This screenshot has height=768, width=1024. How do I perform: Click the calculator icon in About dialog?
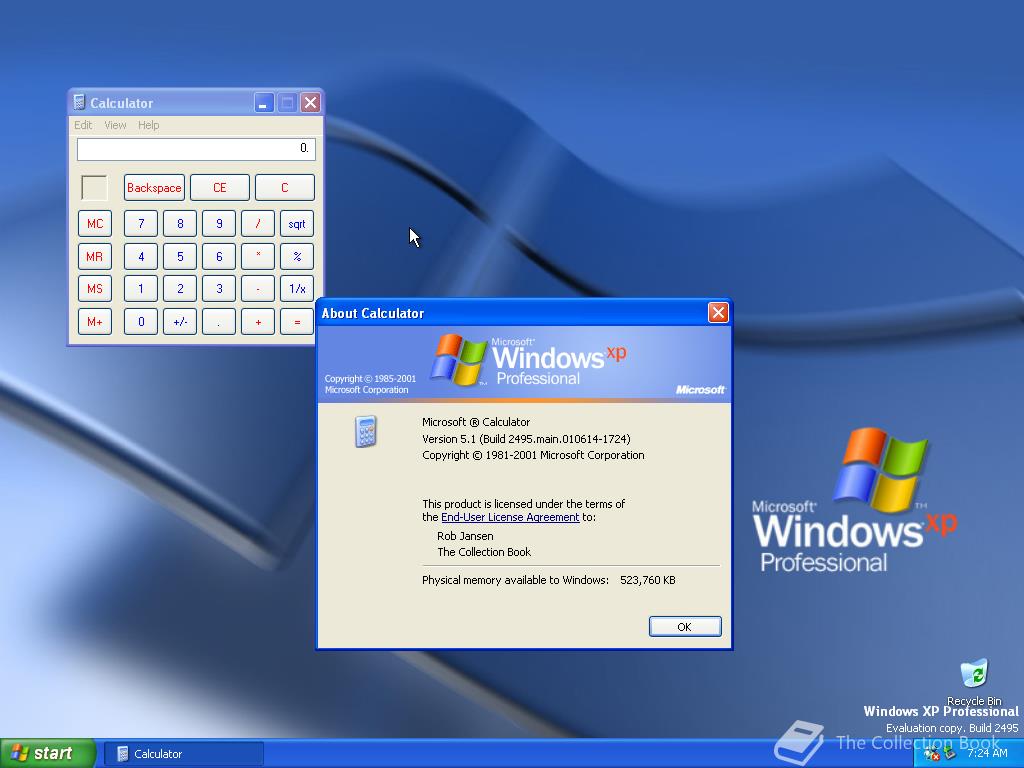(366, 431)
